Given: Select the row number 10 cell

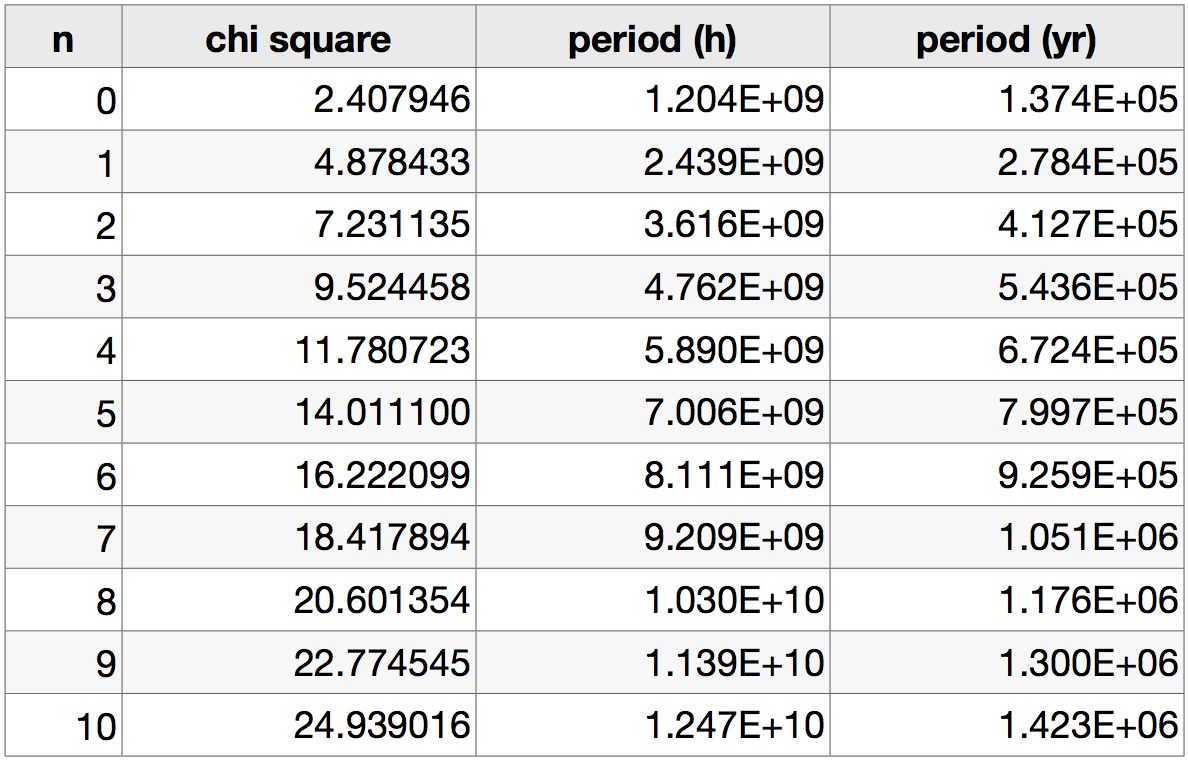Looking at the screenshot, I should (x=64, y=725).
